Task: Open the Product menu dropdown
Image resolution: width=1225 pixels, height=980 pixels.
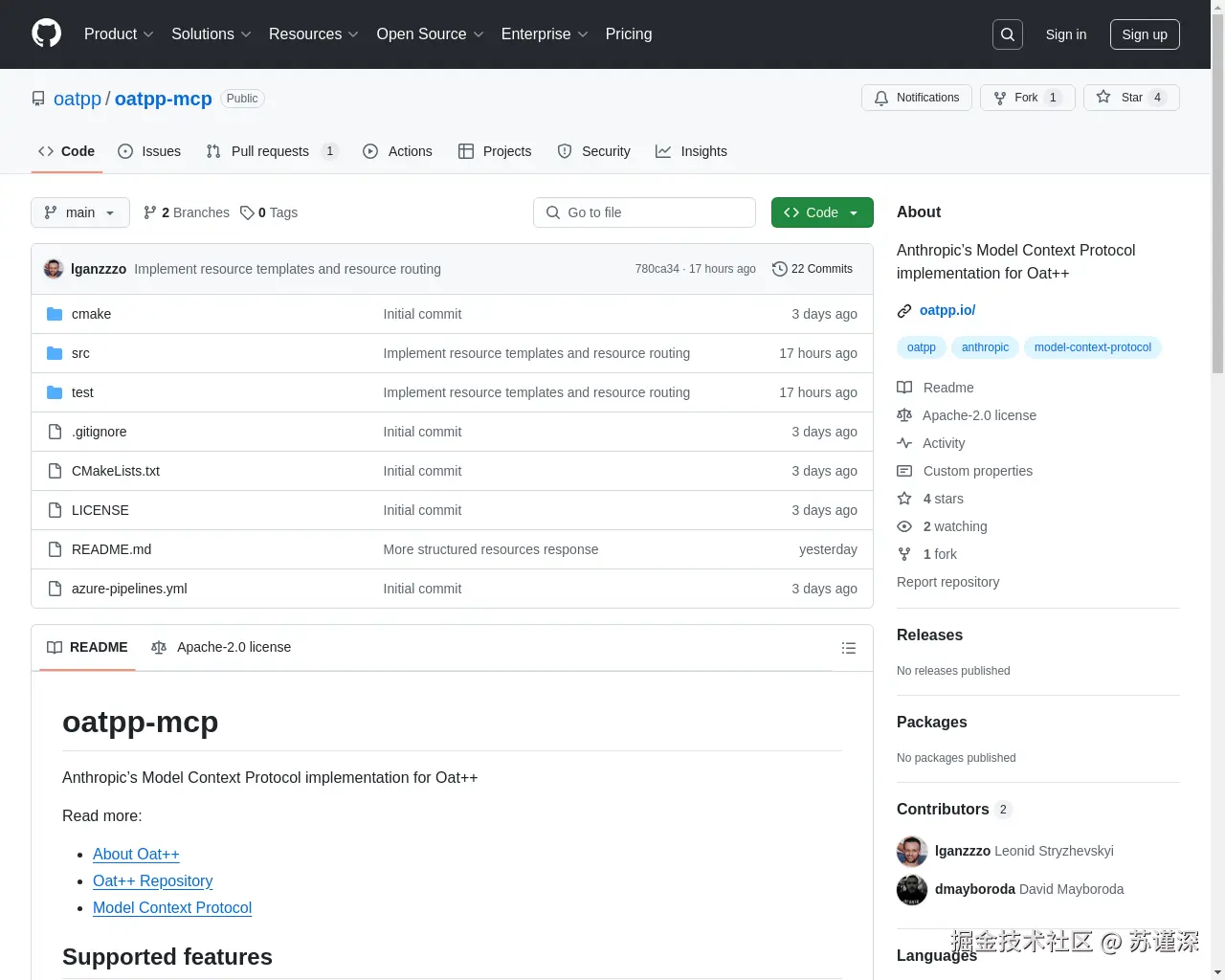Action: click(118, 34)
